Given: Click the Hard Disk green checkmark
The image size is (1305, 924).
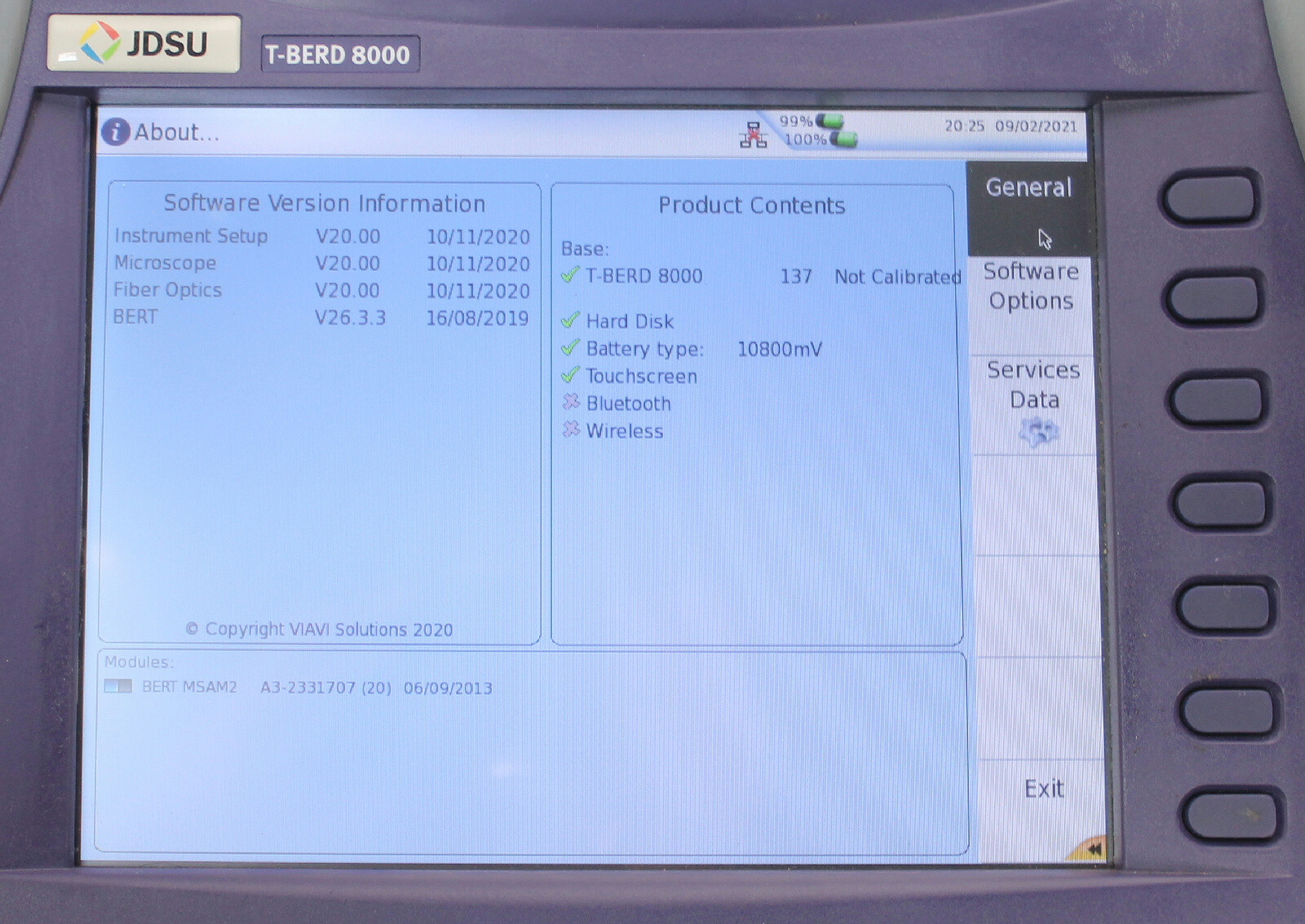Looking at the screenshot, I should pyautogui.click(x=570, y=320).
